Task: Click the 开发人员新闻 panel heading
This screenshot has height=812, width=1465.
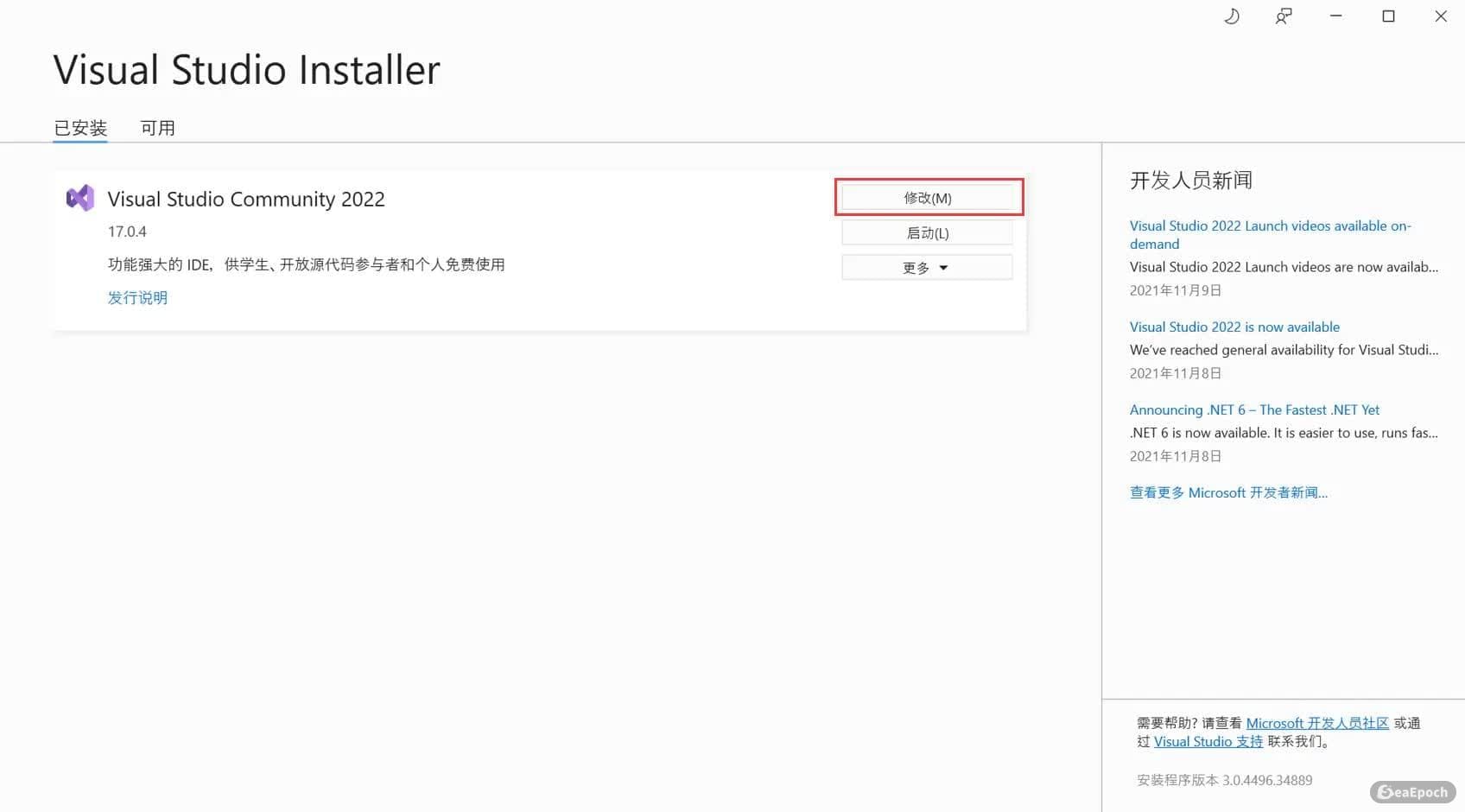Action: pos(1190,180)
